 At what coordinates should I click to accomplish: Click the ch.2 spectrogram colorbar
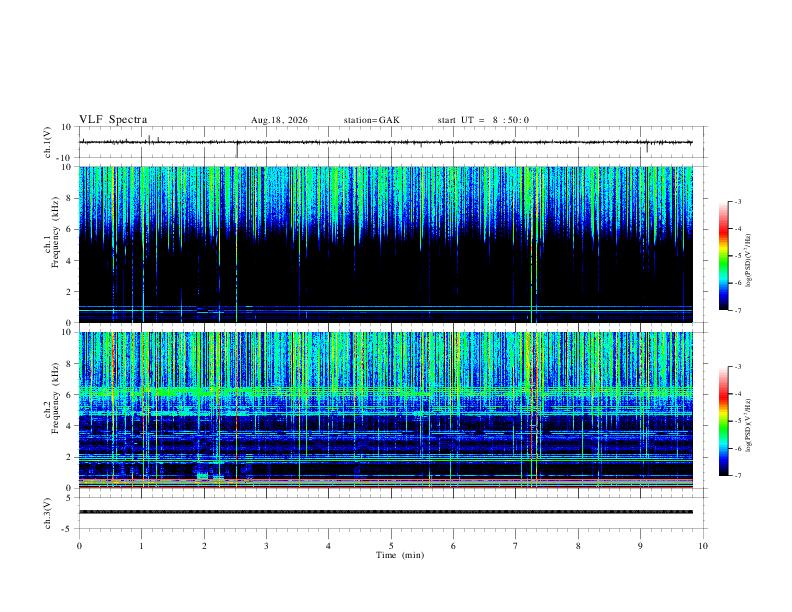723,421
